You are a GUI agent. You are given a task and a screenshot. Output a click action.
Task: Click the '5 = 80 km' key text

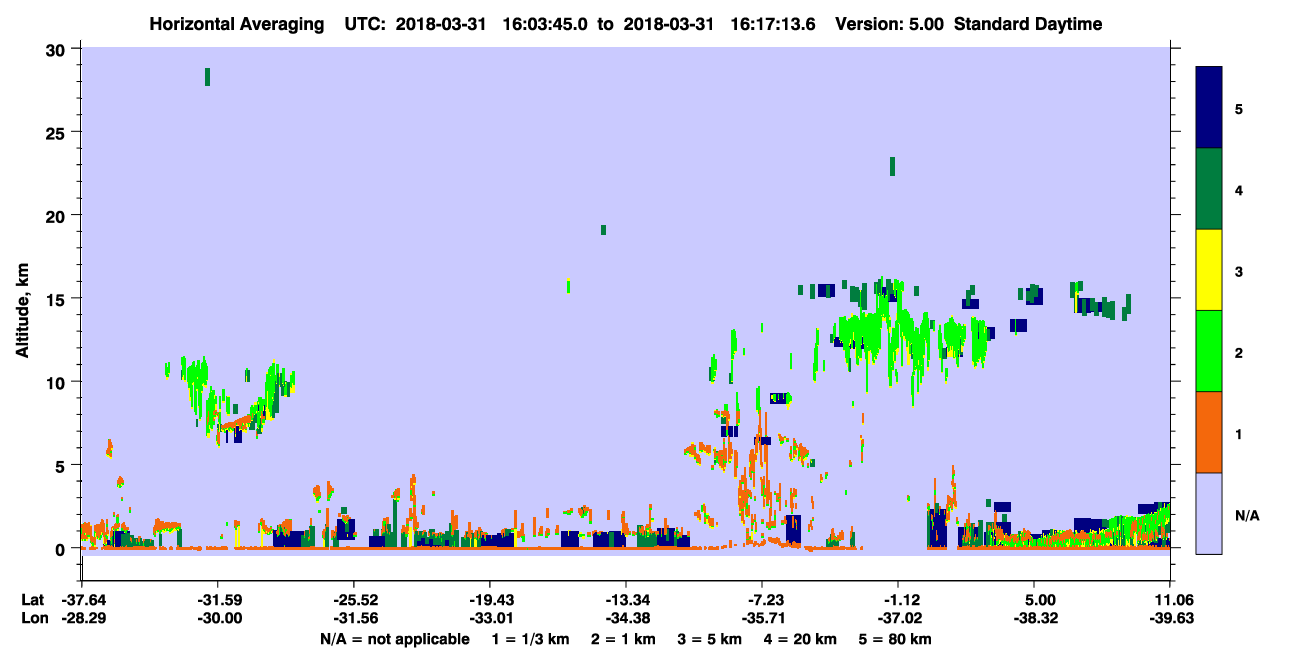point(896,639)
